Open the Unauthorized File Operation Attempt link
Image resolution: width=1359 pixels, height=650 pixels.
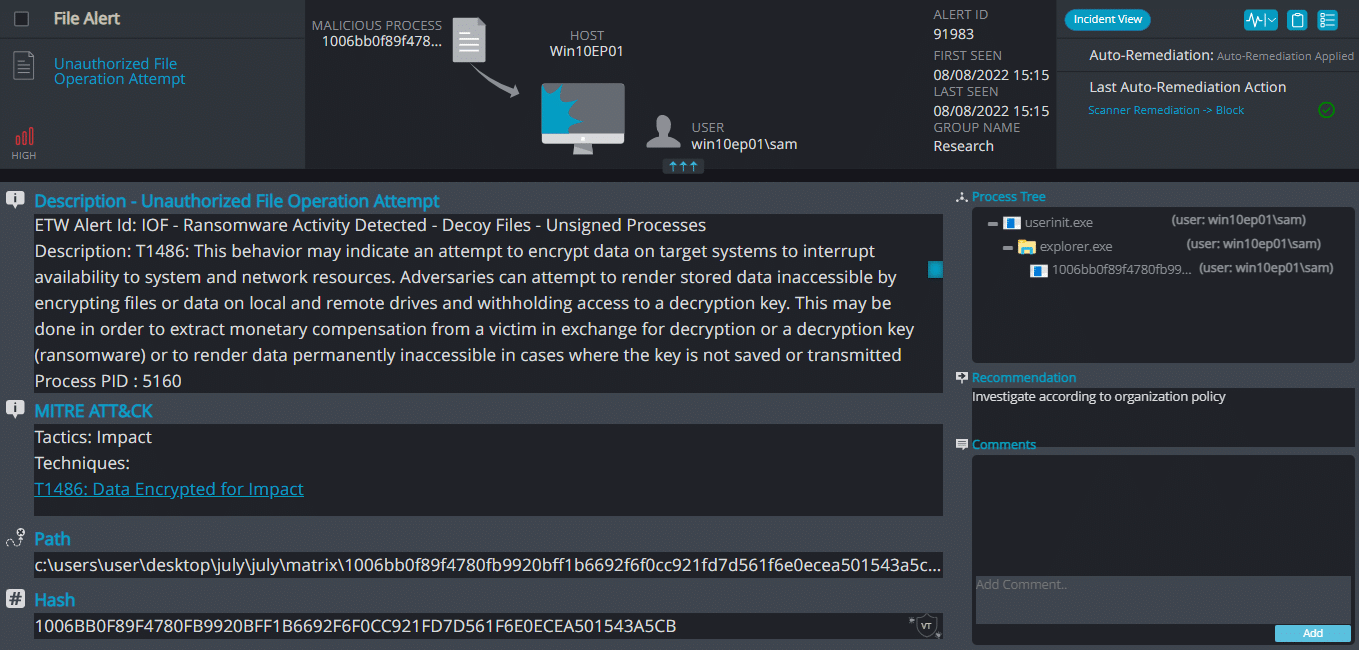(120, 71)
